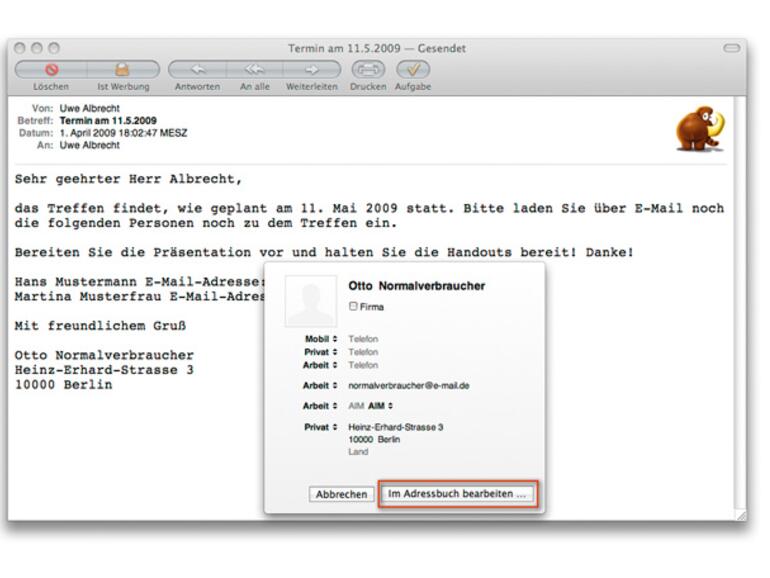
Task: Click the subject Termin am 11.5.2009
Action: click(x=108, y=120)
